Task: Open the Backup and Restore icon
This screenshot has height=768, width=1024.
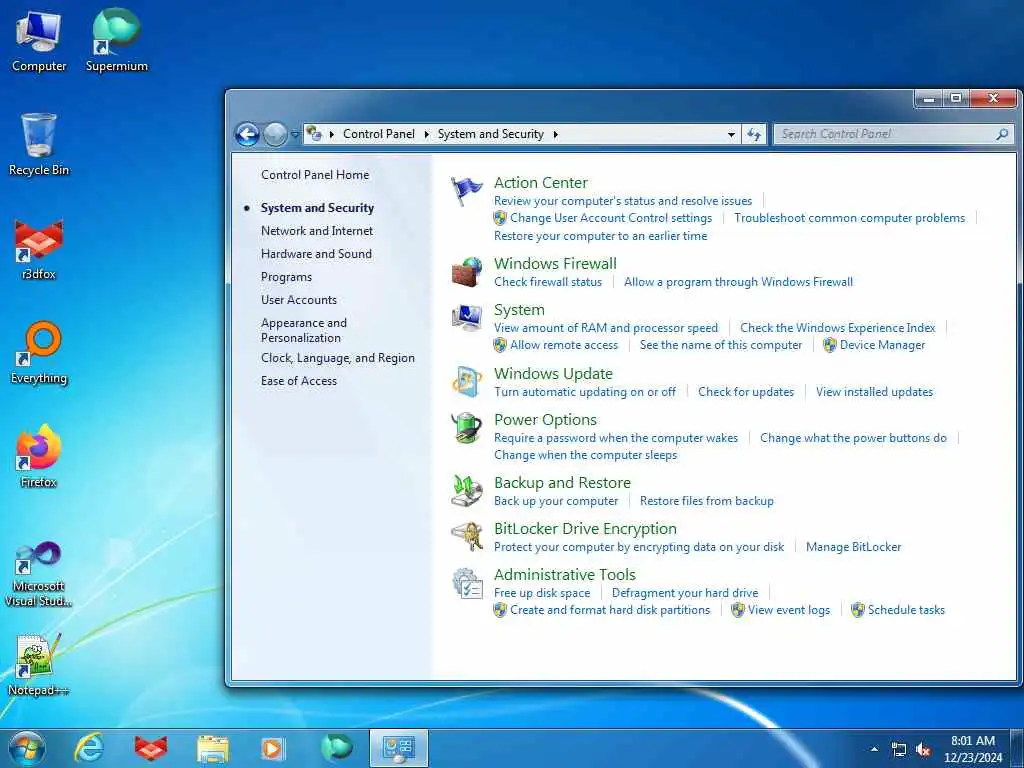Action: (x=466, y=490)
